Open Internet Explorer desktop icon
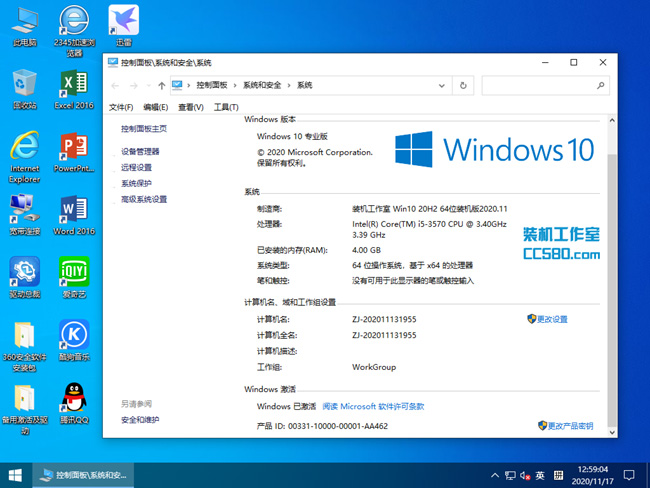This screenshot has height=488, width=650. (25, 157)
